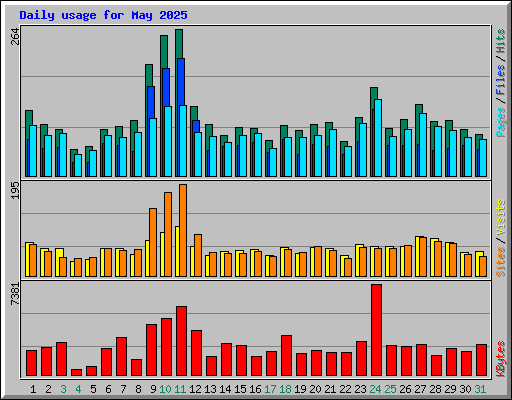
Task: Click the tallest red KBytes bar for day 24
Action: click(376, 330)
